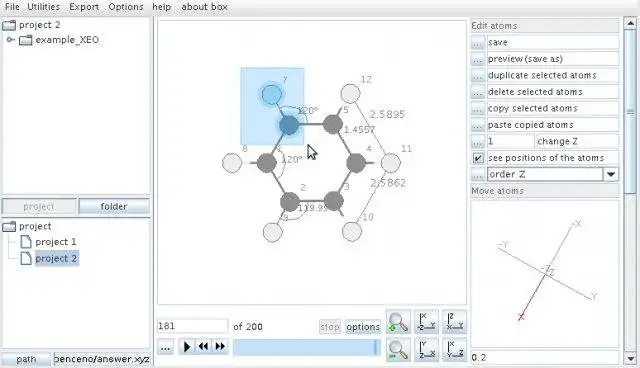Expand the example_XEO tree node
This screenshot has width=640, height=368.
11,40
